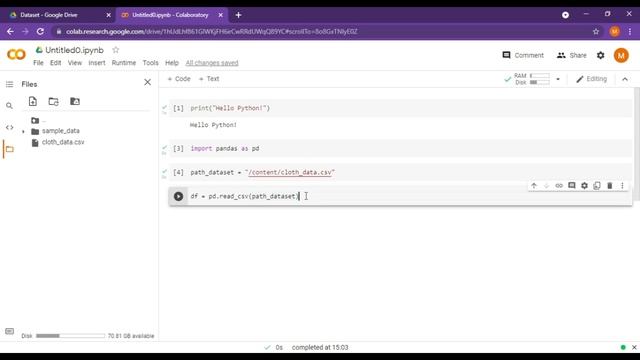
Task: Click the 'completed at 15:03' status text
Action: pyautogui.click(x=320, y=347)
